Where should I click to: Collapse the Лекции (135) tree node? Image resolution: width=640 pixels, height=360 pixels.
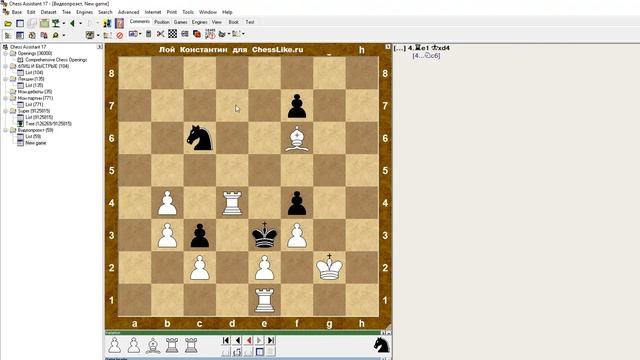(5, 79)
